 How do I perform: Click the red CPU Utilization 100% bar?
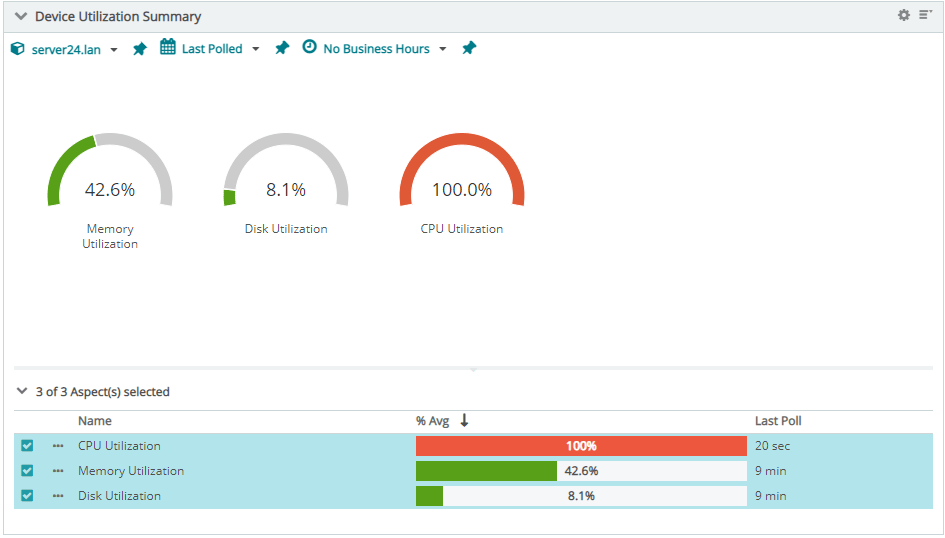click(581, 446)
